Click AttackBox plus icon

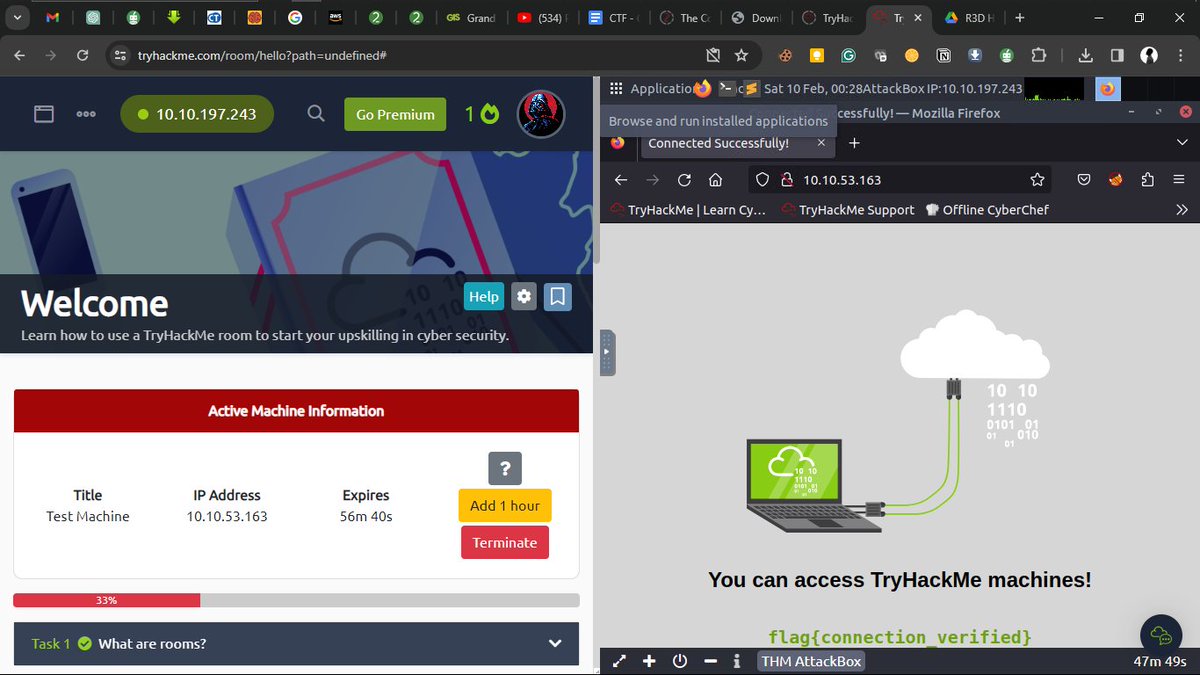[649, 661]
